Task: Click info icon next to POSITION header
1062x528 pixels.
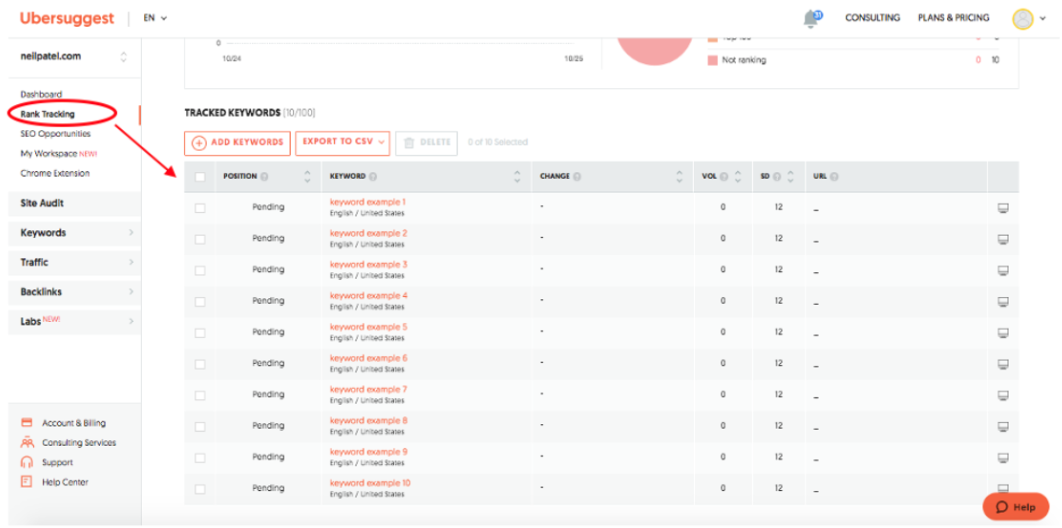Action: pos(264,177)
